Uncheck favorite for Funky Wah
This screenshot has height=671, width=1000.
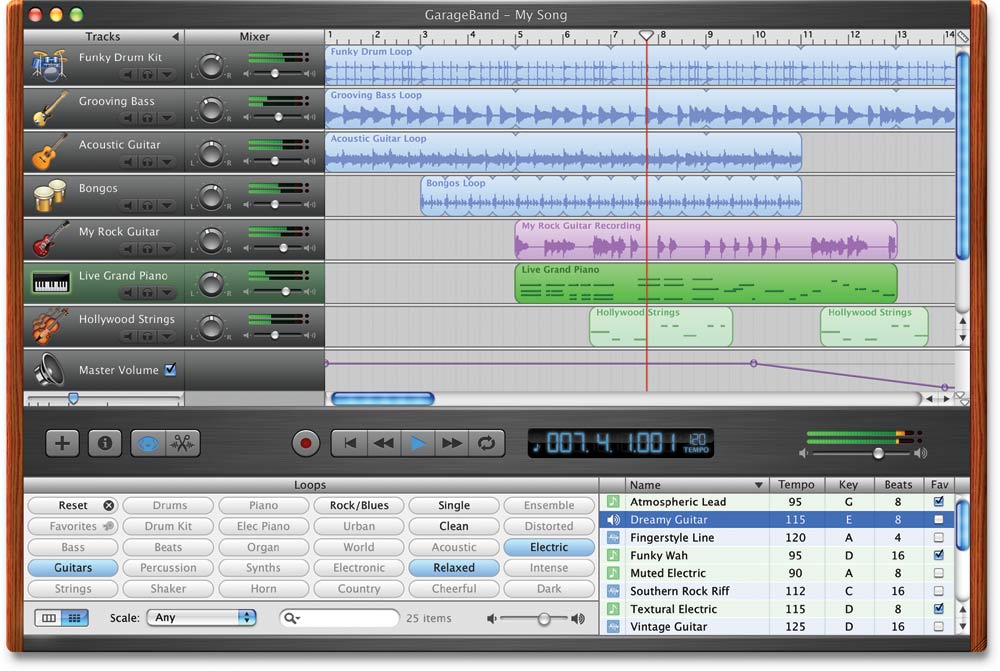939,555
